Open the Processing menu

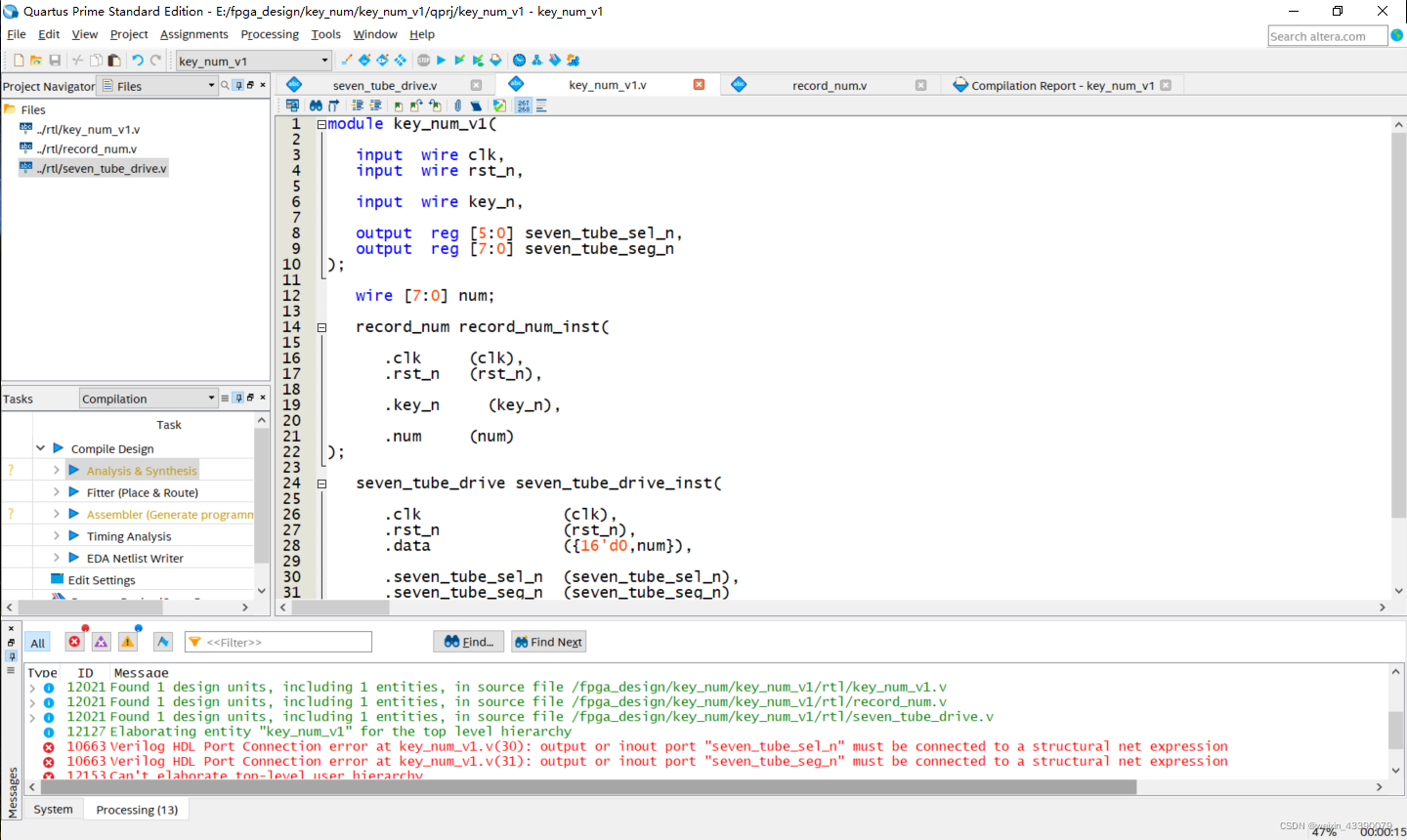coord(270,34)
